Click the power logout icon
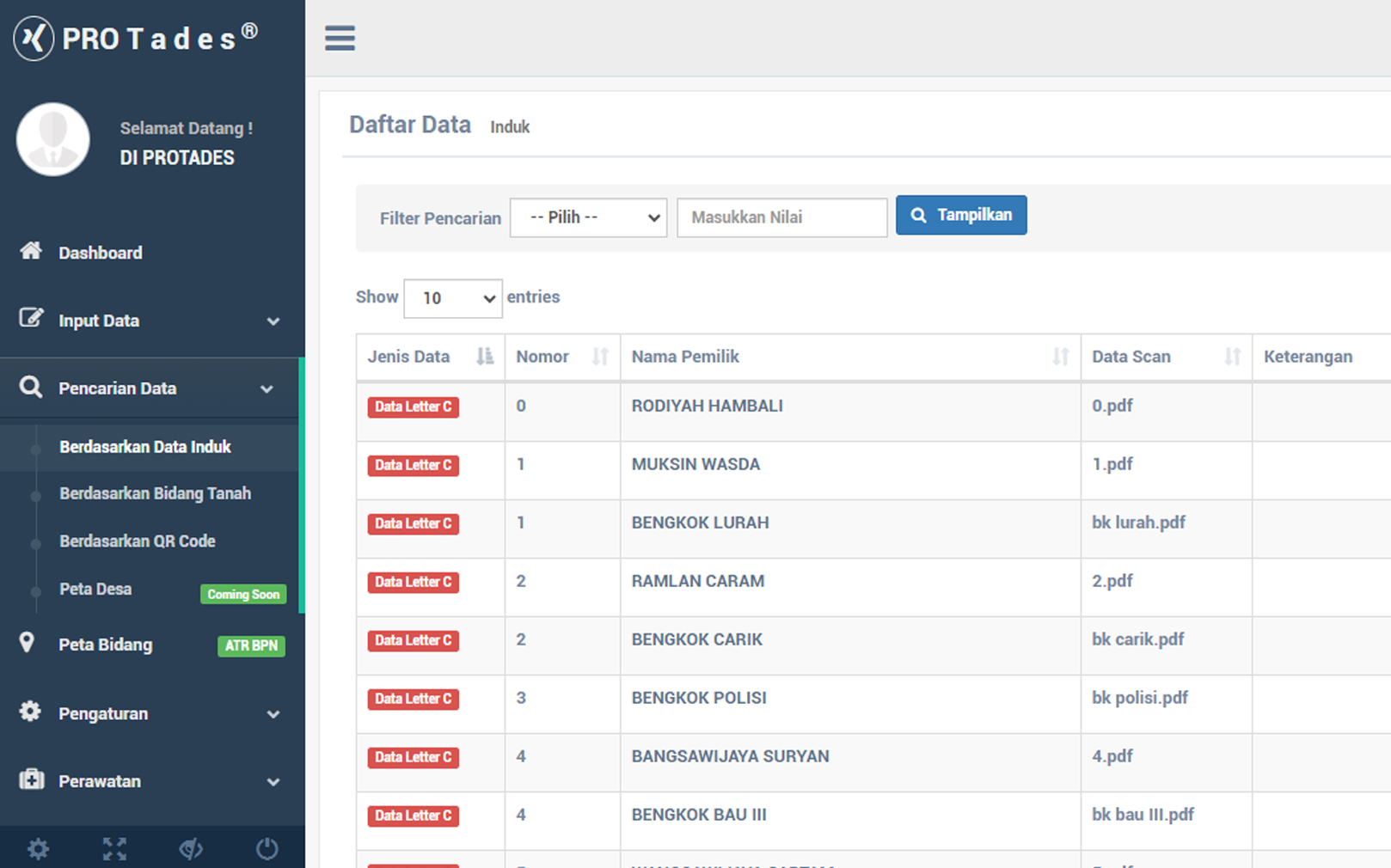1391x868 pixels. (267, 849)
